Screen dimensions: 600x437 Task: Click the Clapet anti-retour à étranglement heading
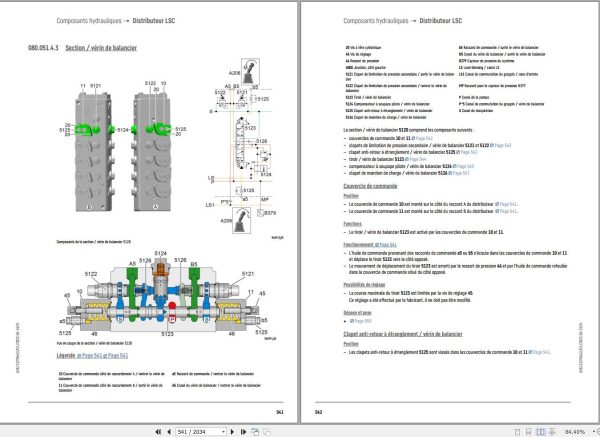(403, 334)
